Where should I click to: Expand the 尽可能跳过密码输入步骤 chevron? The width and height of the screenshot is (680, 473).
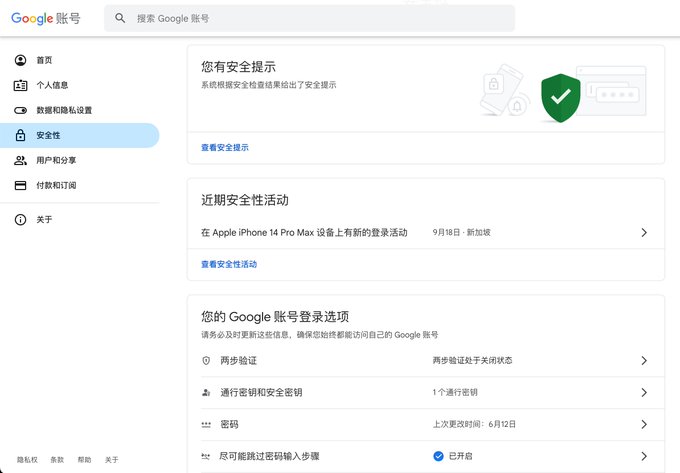644,456
